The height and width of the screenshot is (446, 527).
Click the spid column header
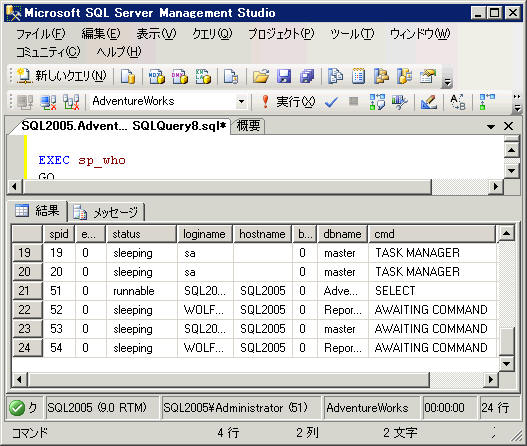pyautogui.click(x=59, y=234)
